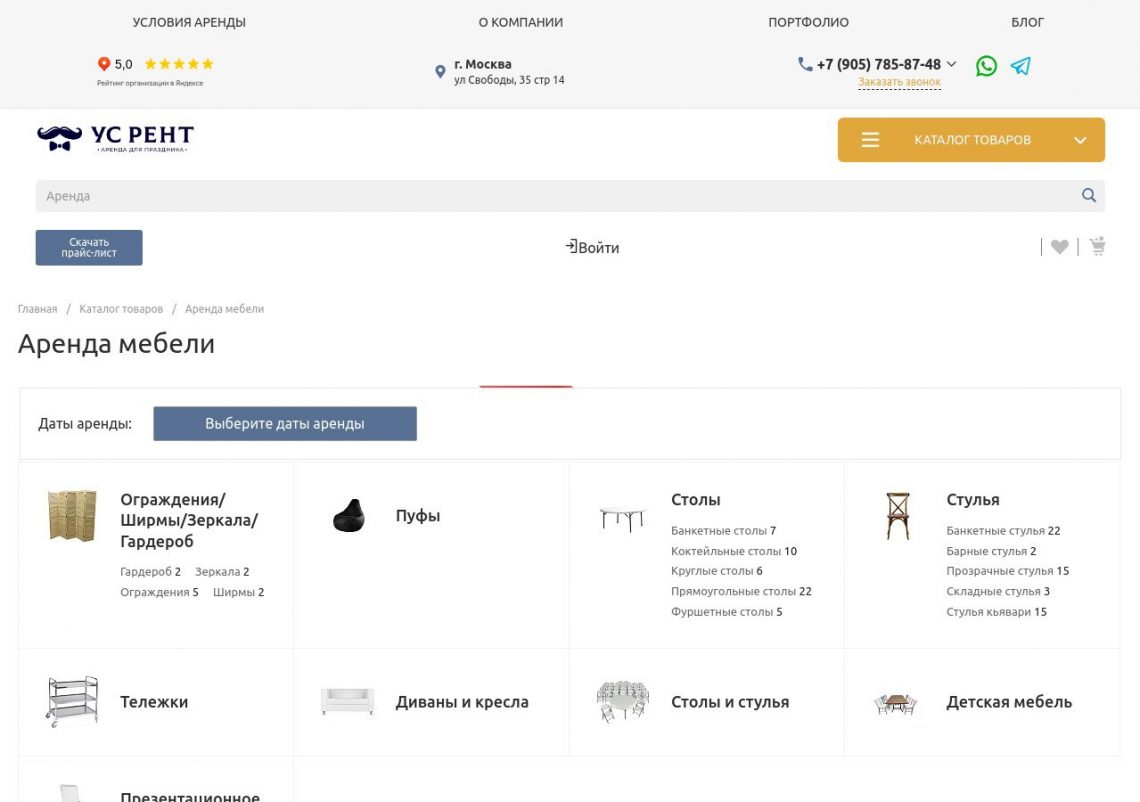Open the favorites heart icon
Screen dimensions: 1140x802
point(1060,247)
